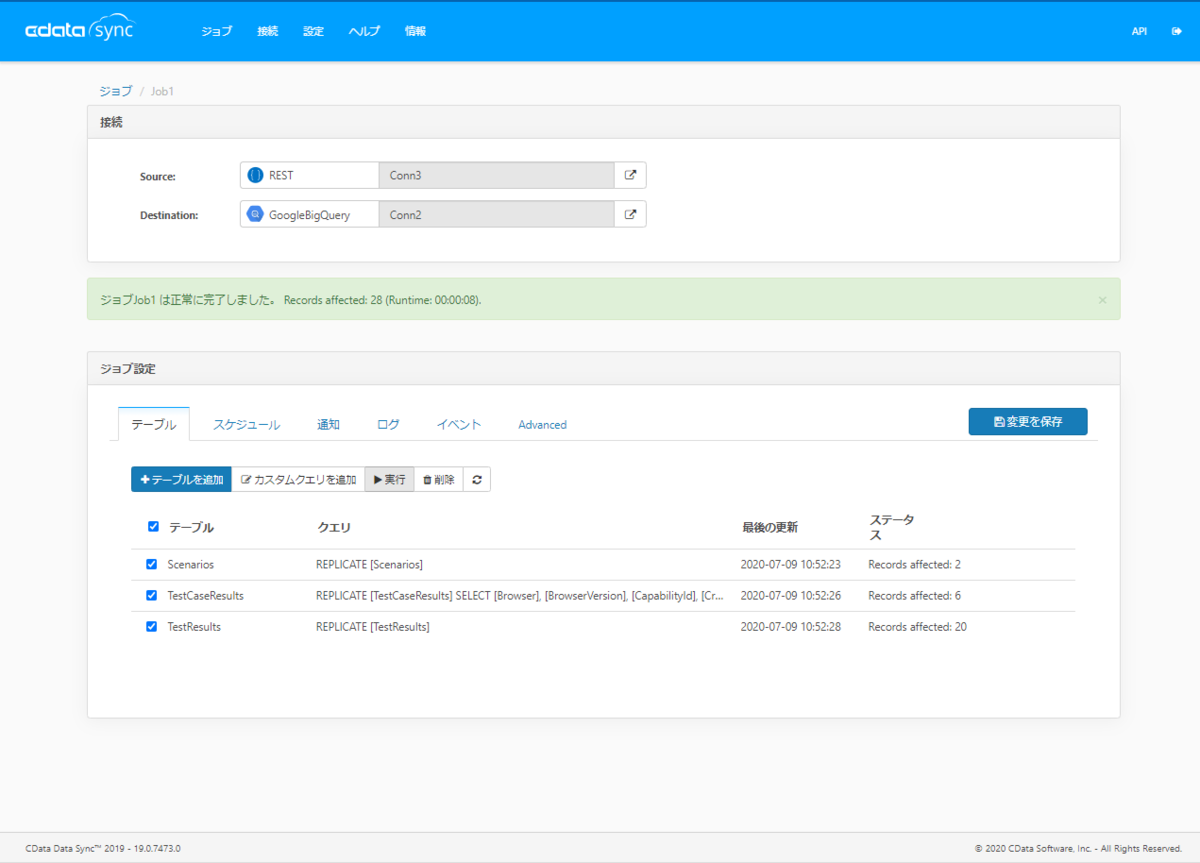Toggle the select-all tables checkbox
1200x863 pixels.
(x=153, y=527)
